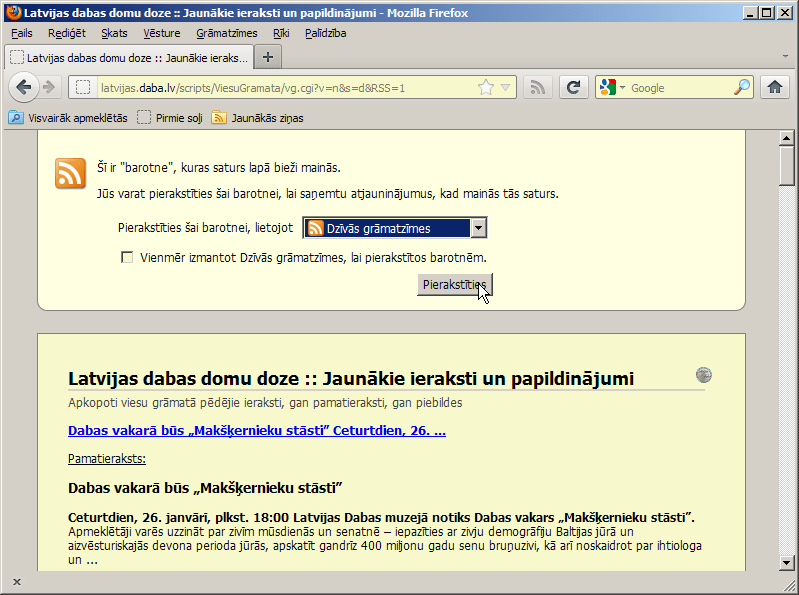
Task: Open the Pirmie soļi bookmark
Action: pyautogui.click(x=170, y=118)
